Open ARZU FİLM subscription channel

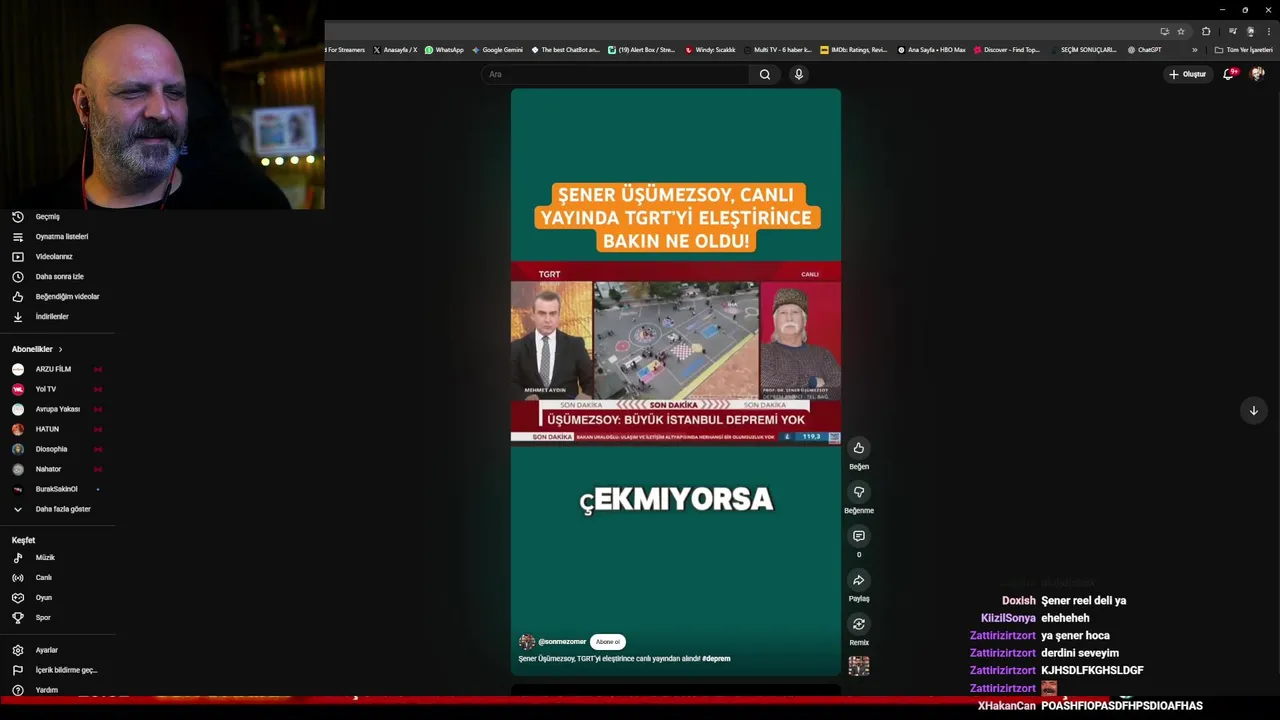53,369
